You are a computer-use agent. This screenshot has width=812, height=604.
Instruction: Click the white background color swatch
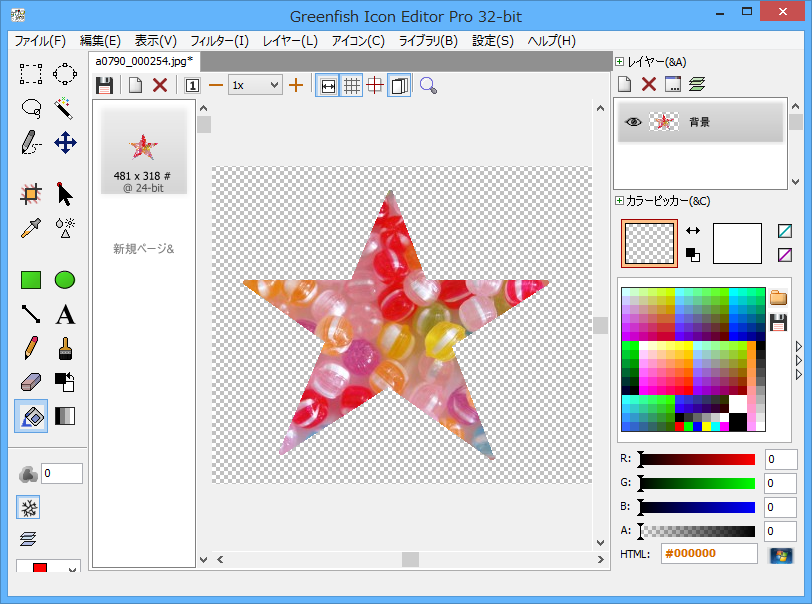point(737,243)
